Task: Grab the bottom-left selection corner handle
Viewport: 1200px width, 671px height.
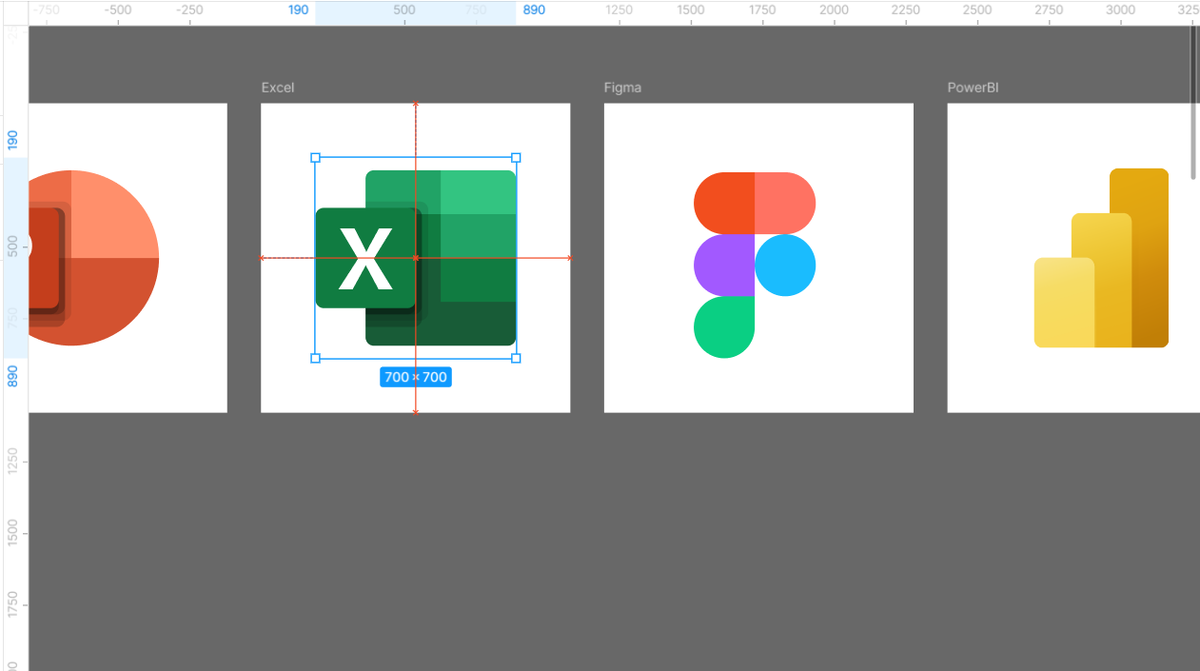Action: point(315,358)
